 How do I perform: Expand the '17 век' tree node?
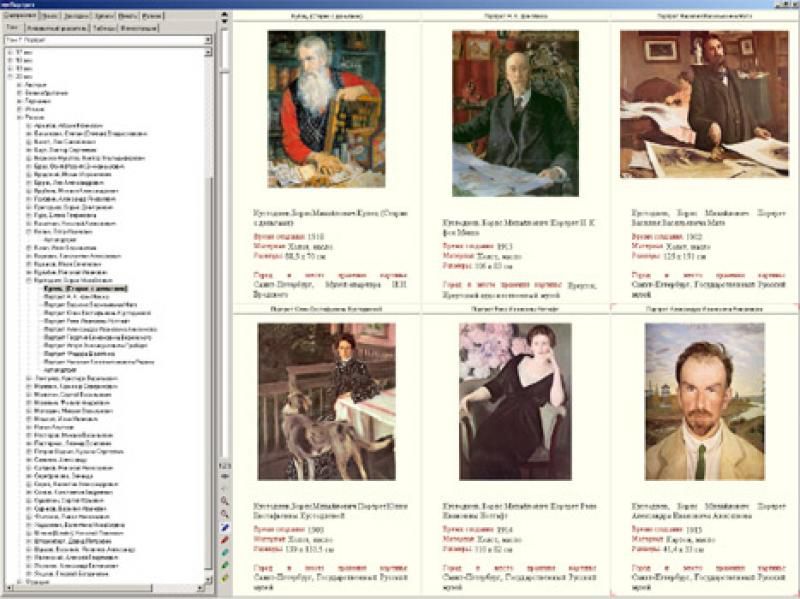coord(9,53)
